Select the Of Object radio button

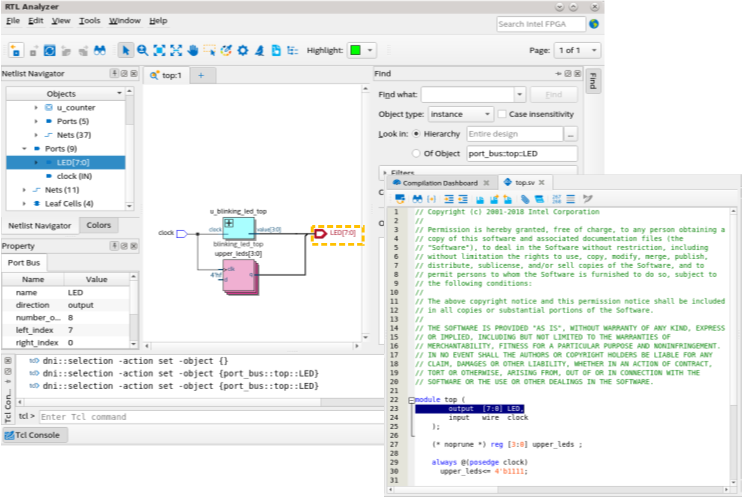(415, 153)
